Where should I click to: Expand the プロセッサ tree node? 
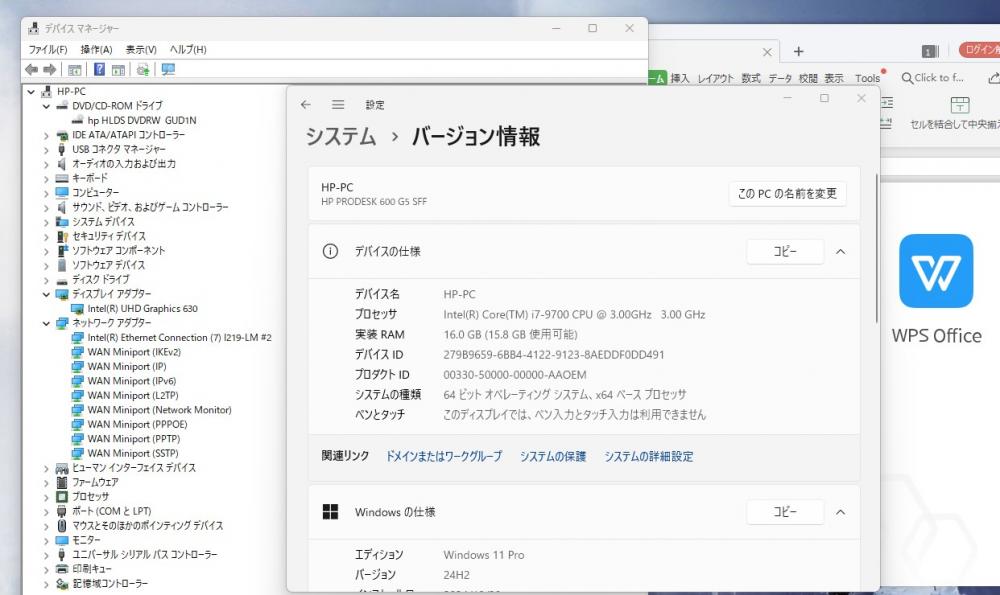(x=46, y=497)
